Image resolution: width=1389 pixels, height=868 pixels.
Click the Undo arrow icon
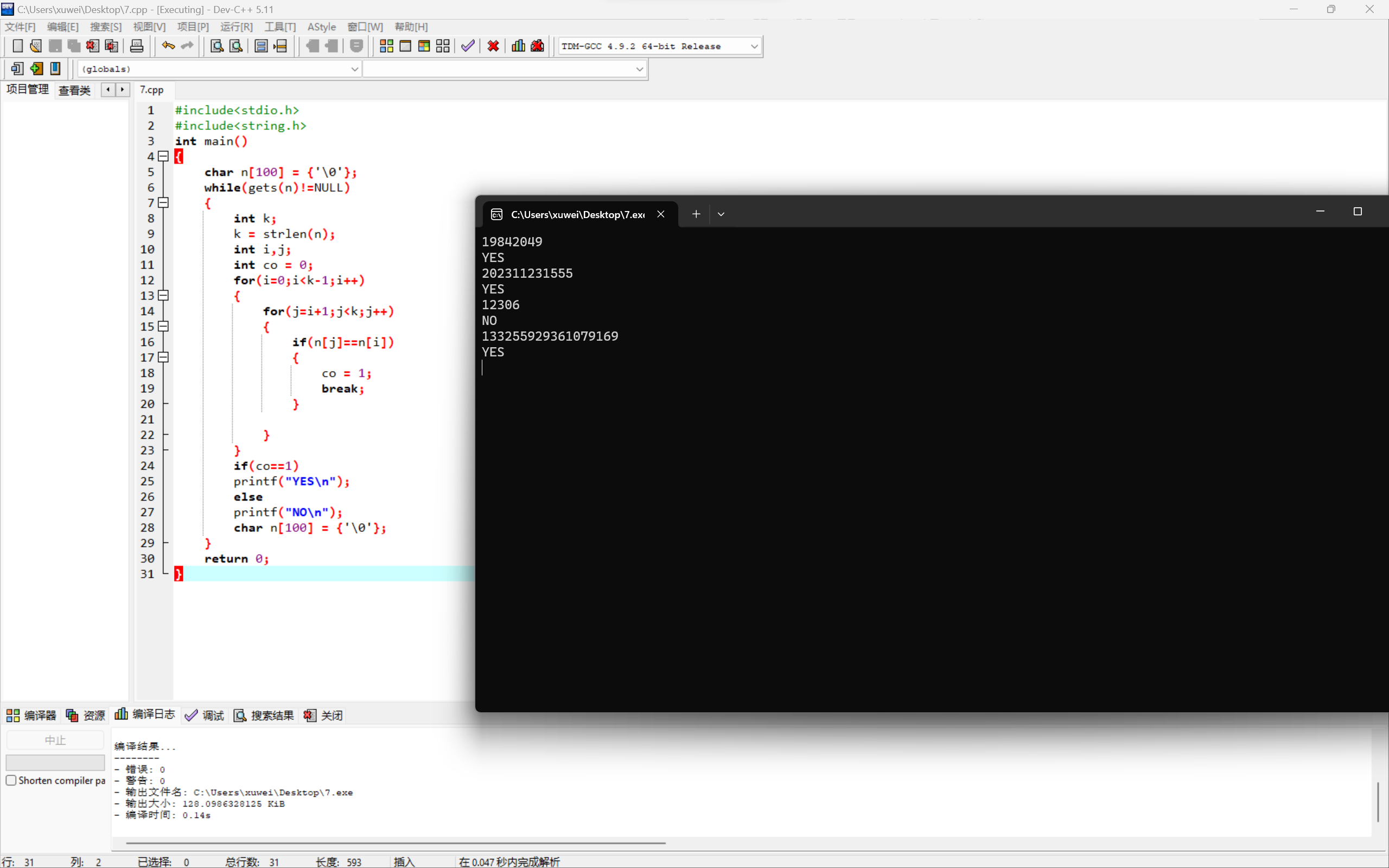tap(168, 46)
